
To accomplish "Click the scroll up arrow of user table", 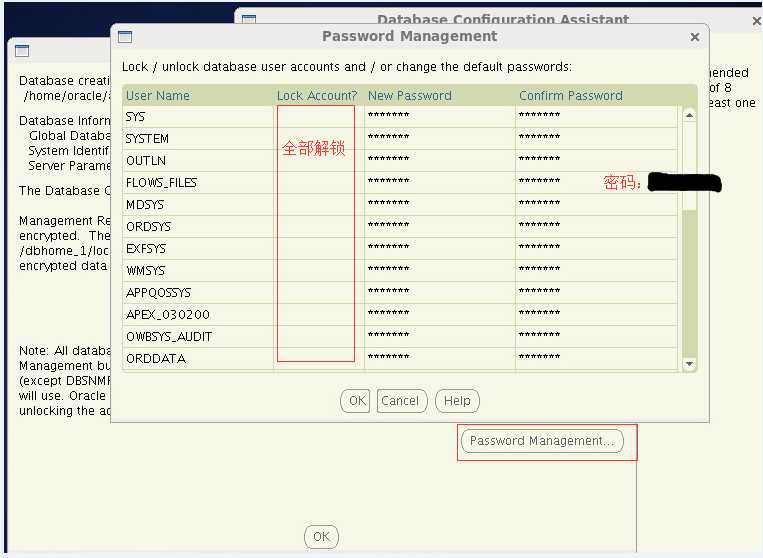I will click(689, 115).
